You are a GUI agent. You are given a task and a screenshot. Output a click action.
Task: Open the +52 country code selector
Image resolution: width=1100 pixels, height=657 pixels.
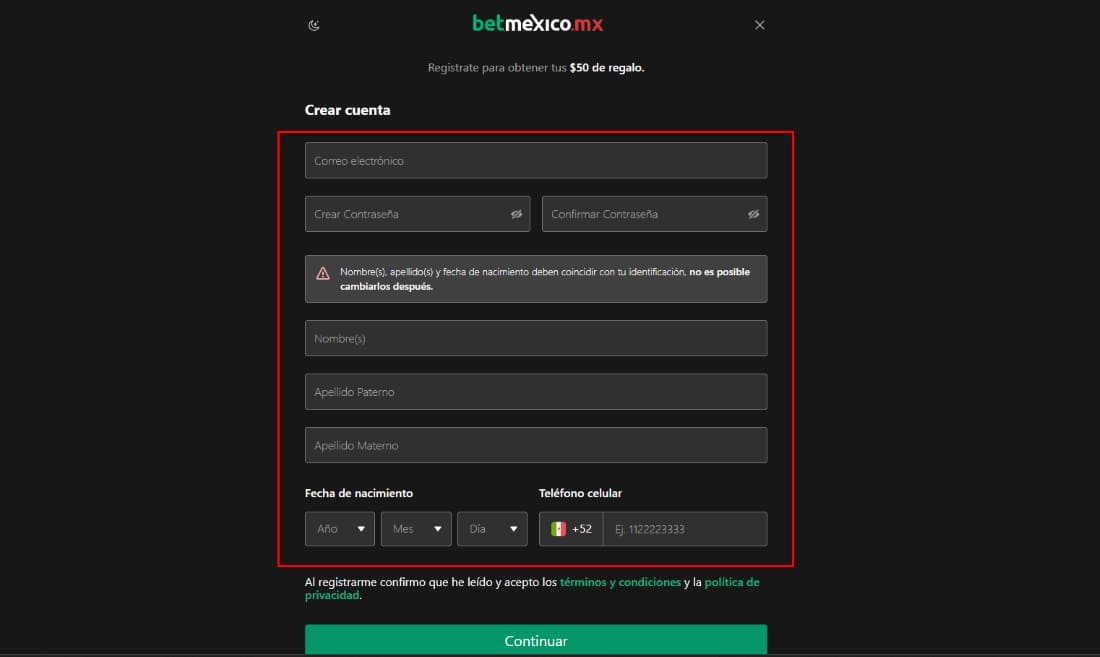tap(571, 529)
